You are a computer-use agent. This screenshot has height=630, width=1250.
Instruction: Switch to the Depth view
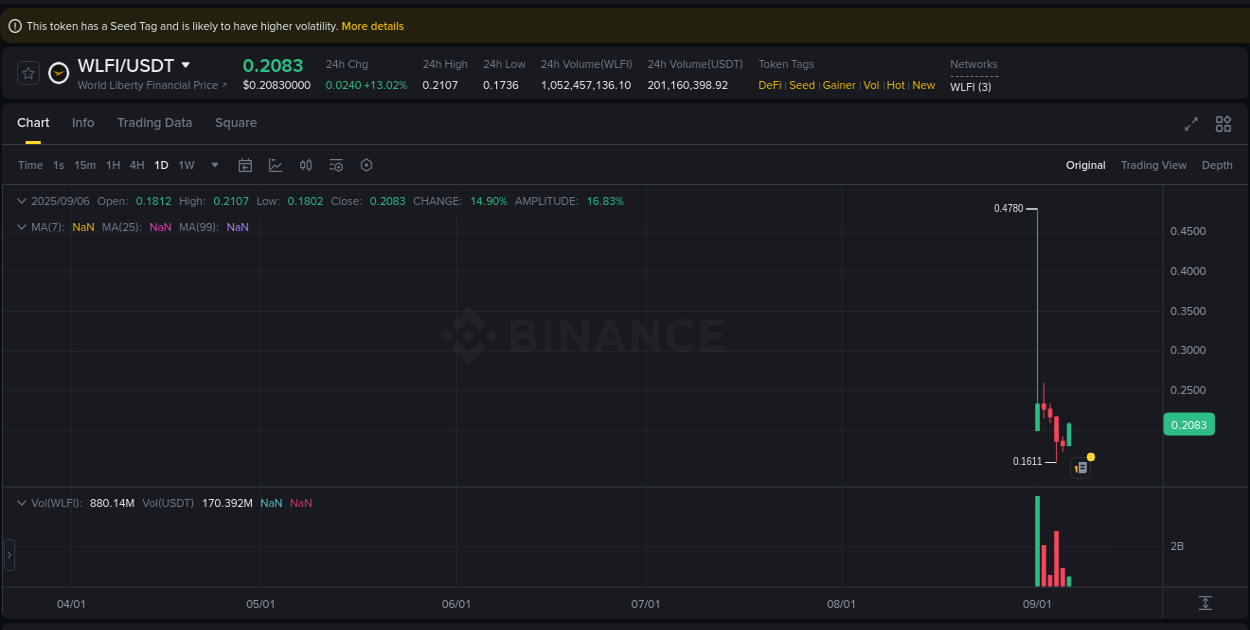pyautogui.click(x=1217, y=165)
